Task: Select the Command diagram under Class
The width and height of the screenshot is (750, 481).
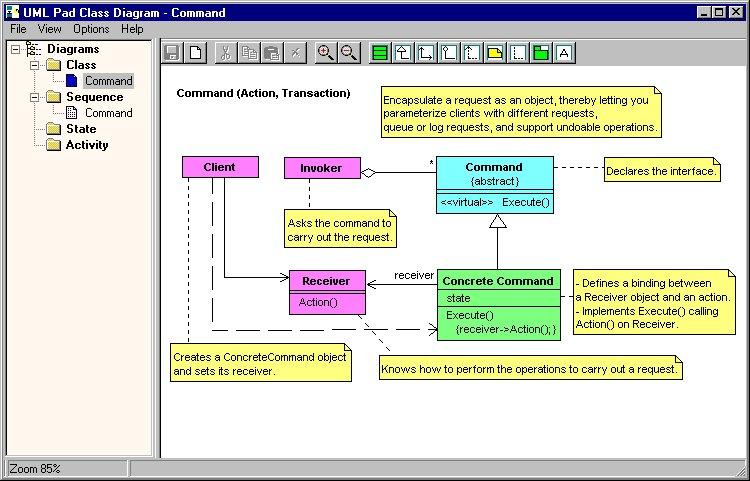Action: click(109, 81)
